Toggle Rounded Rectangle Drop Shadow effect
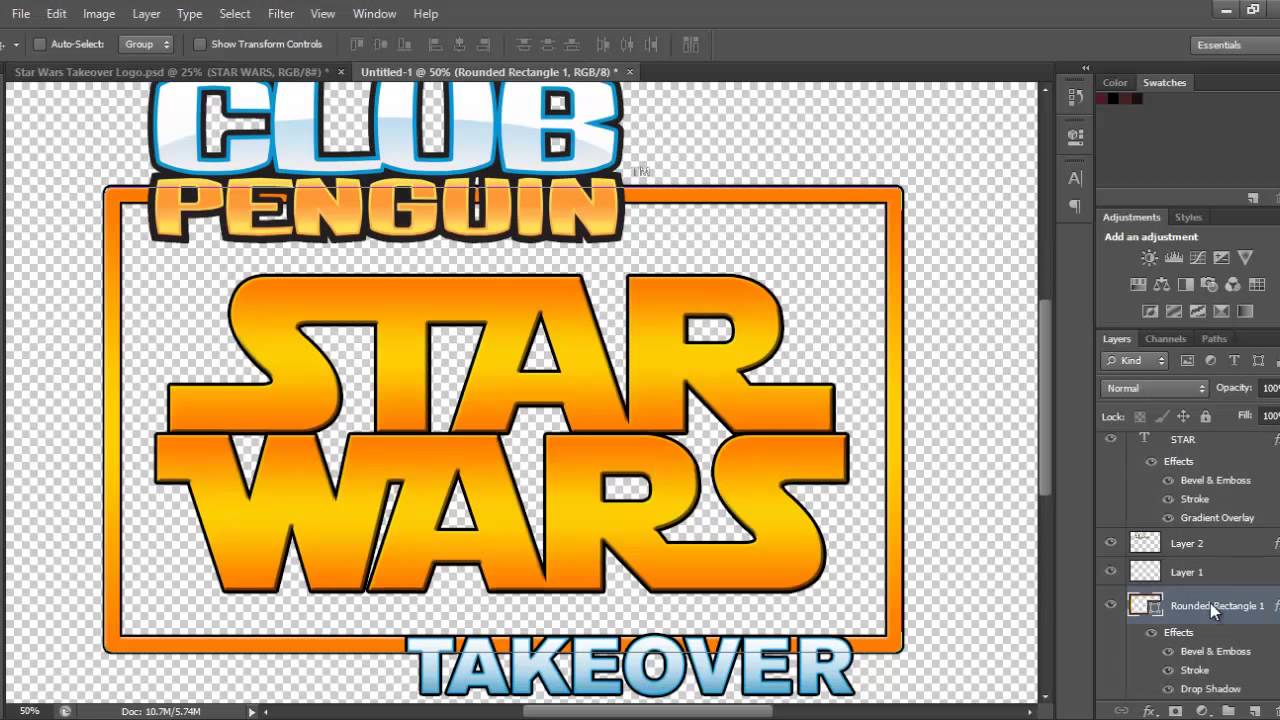 1168,689
